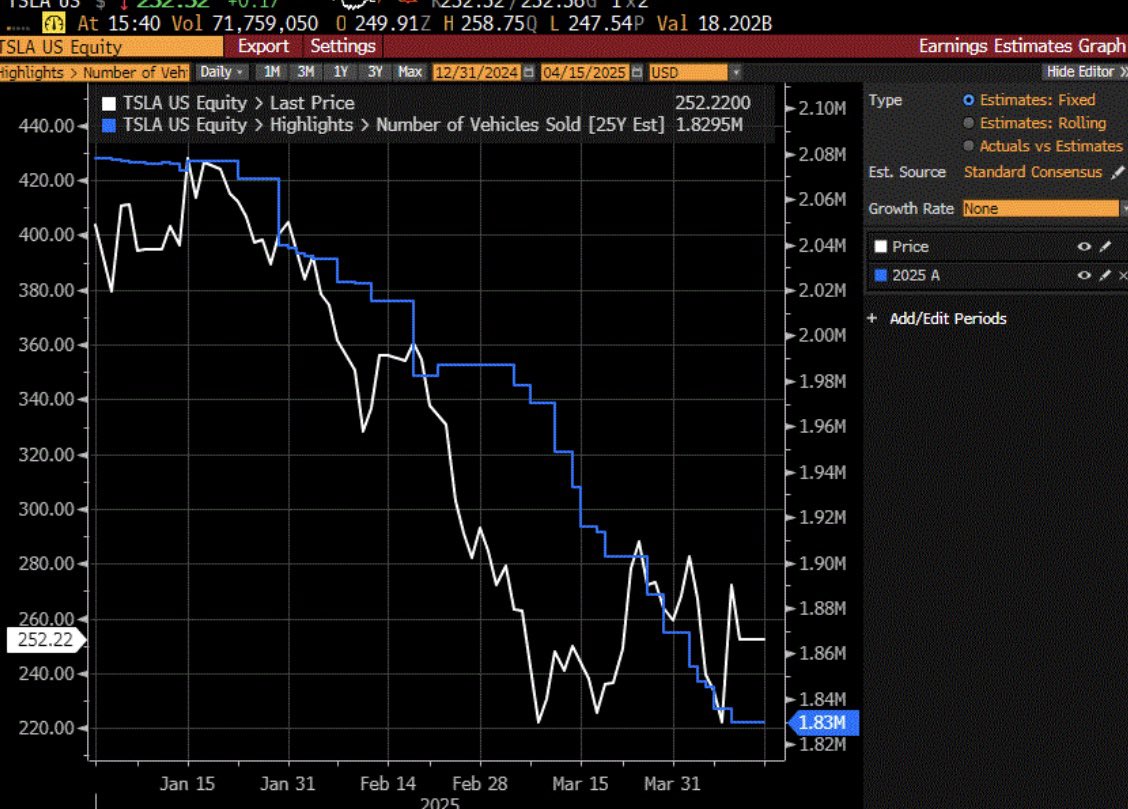Click the edit pencil for 2025 A series
Image resolution: width=1128 pixels, height=809 pixels.
(1106, 275)
